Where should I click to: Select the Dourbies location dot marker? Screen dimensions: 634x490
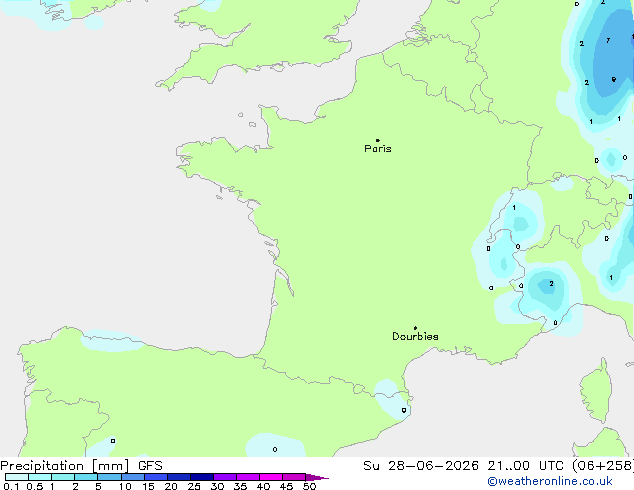click(415, 328)
